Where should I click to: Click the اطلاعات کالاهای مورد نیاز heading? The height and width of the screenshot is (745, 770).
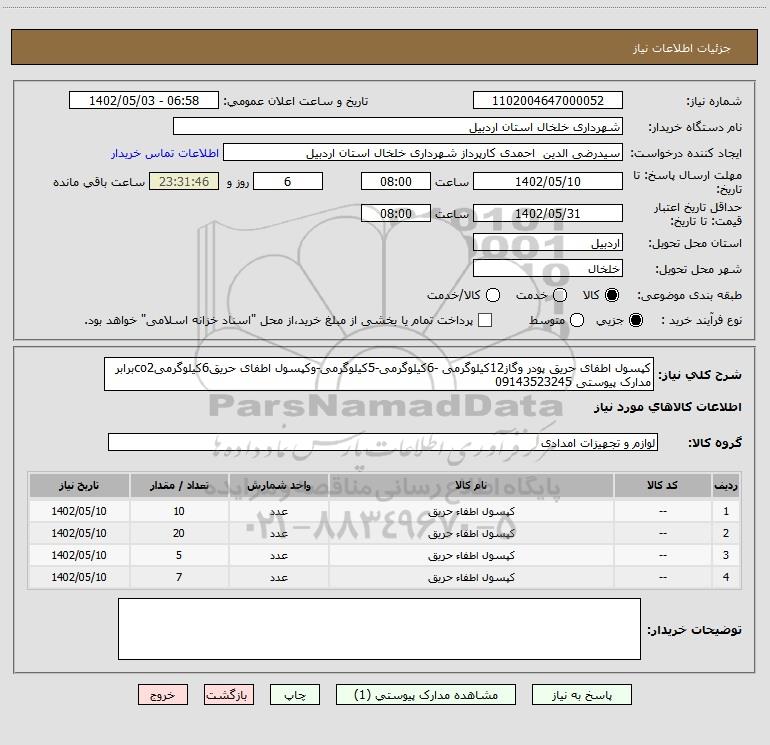668,407
